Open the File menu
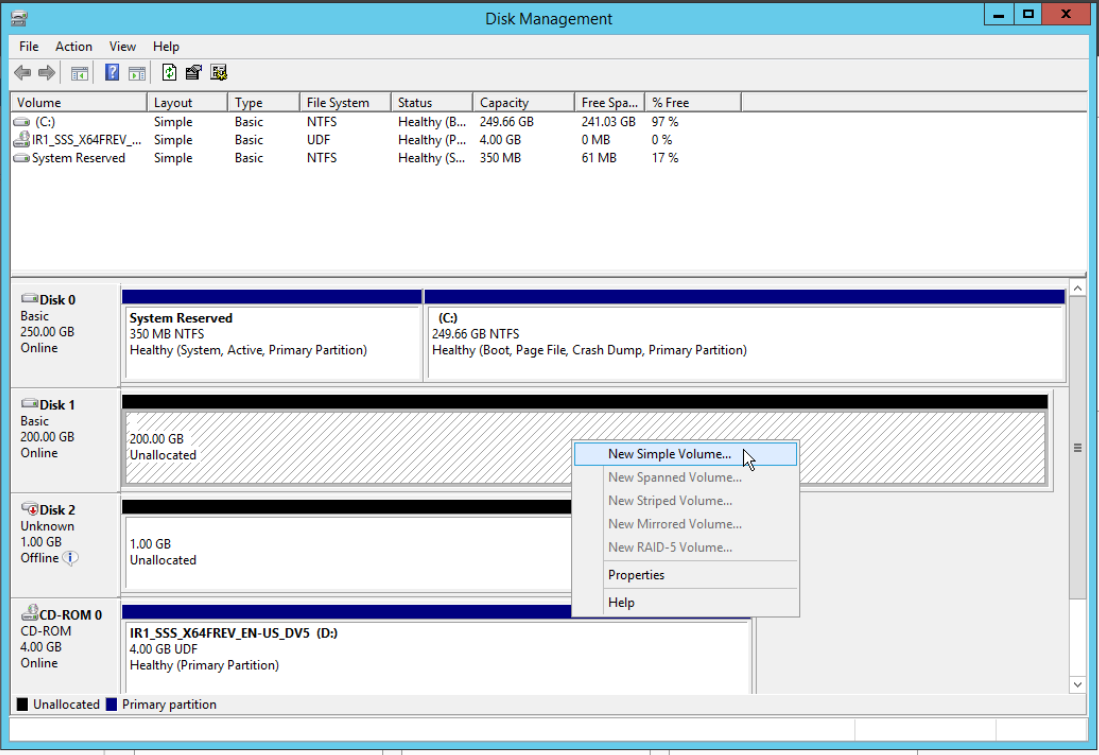The image size is (1099, 755). 29,46
